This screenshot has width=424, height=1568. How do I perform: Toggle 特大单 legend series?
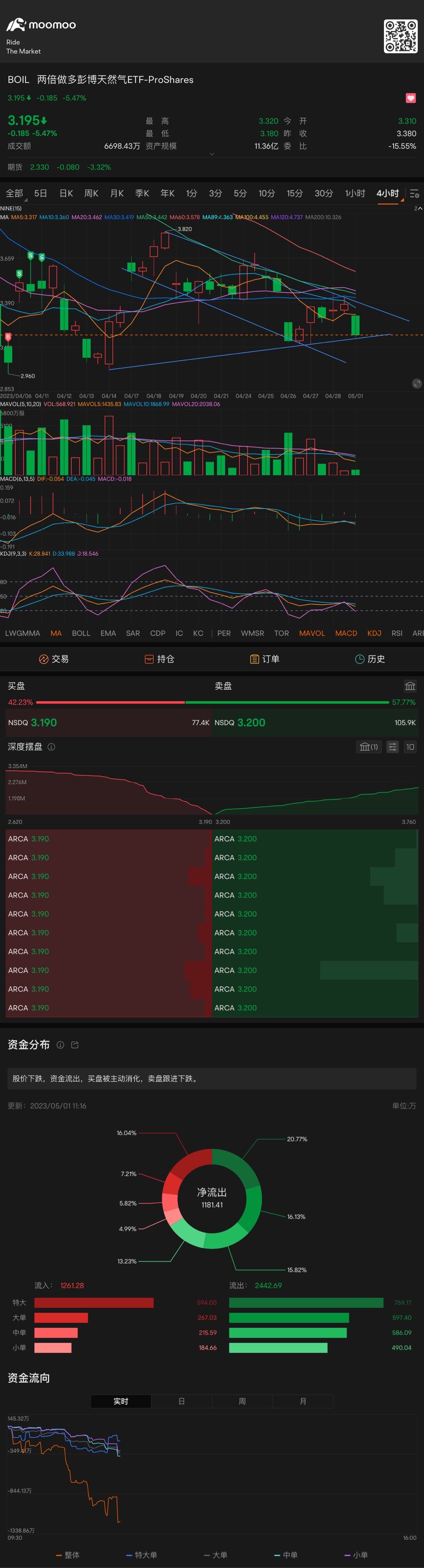click(x=141, y=1555)
